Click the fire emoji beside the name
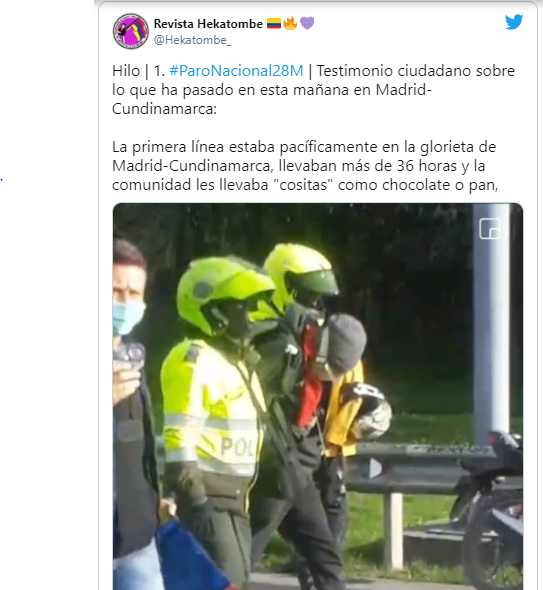Screen dimensions: 543x590 [290, 23]
